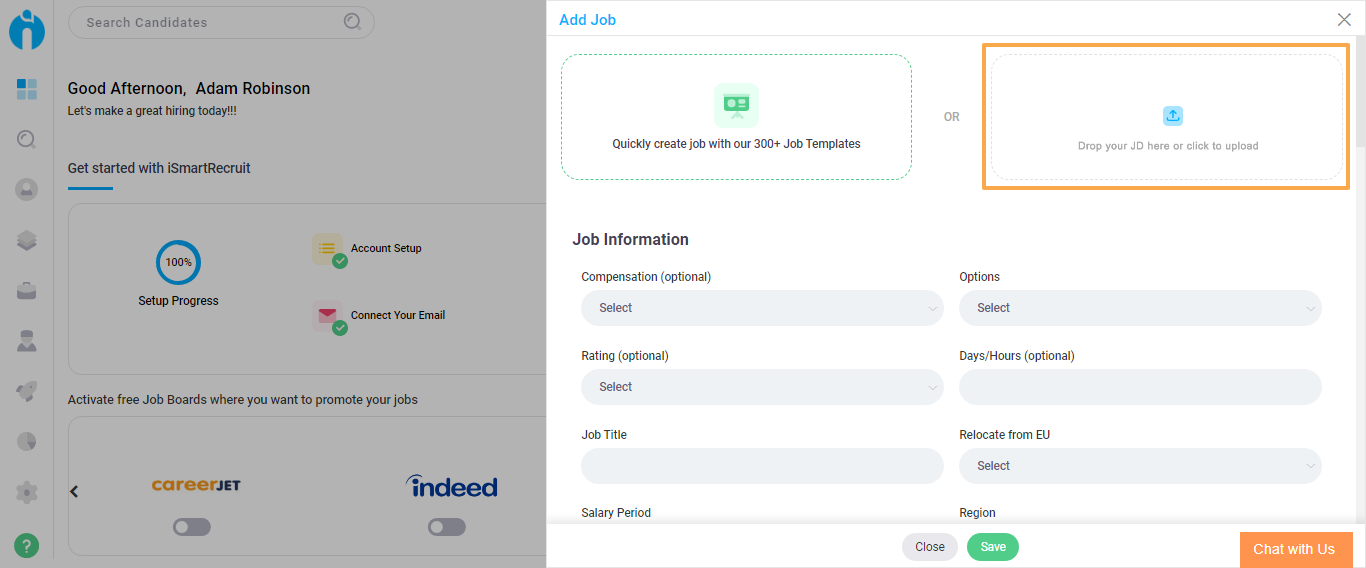The width and height of the screenshot is (1366, 568).
Task: Click the job templates presentation icon
Action: (x=736, y=104)
